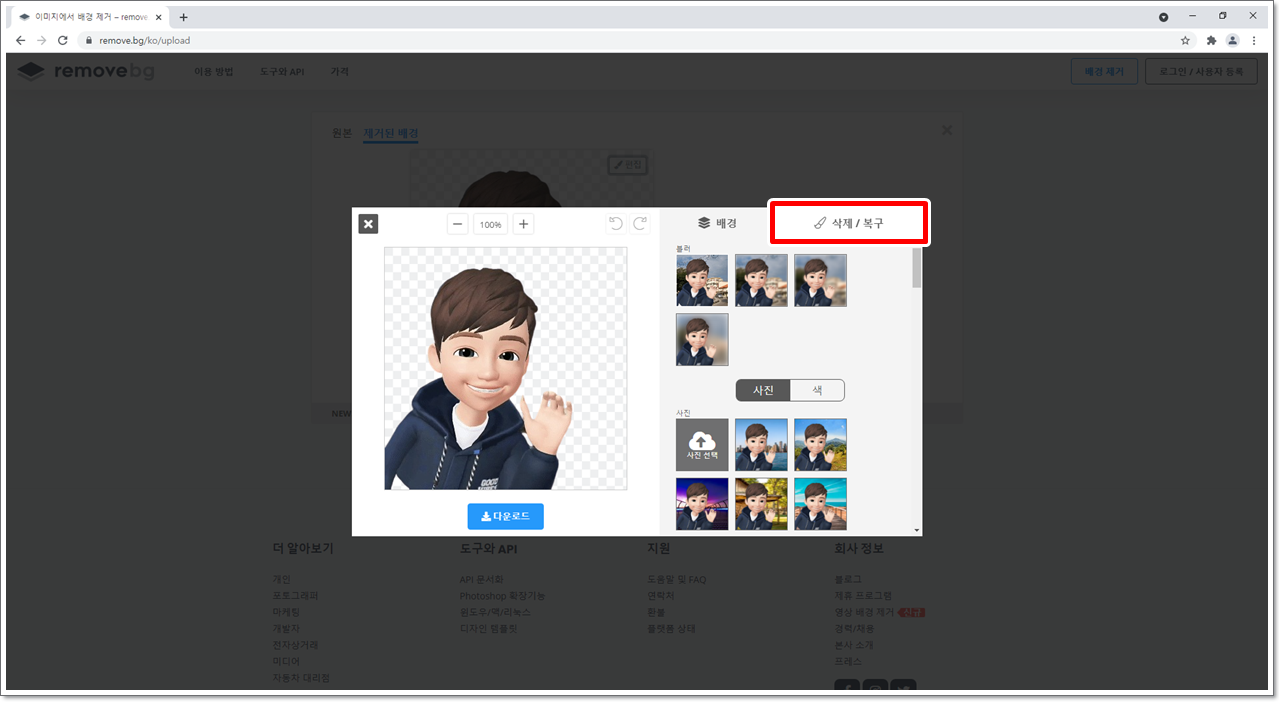Open the 윈도우/맥/리눅스 footer link
The width and height of the screenshot is (1280, 702).
point(495,611)
